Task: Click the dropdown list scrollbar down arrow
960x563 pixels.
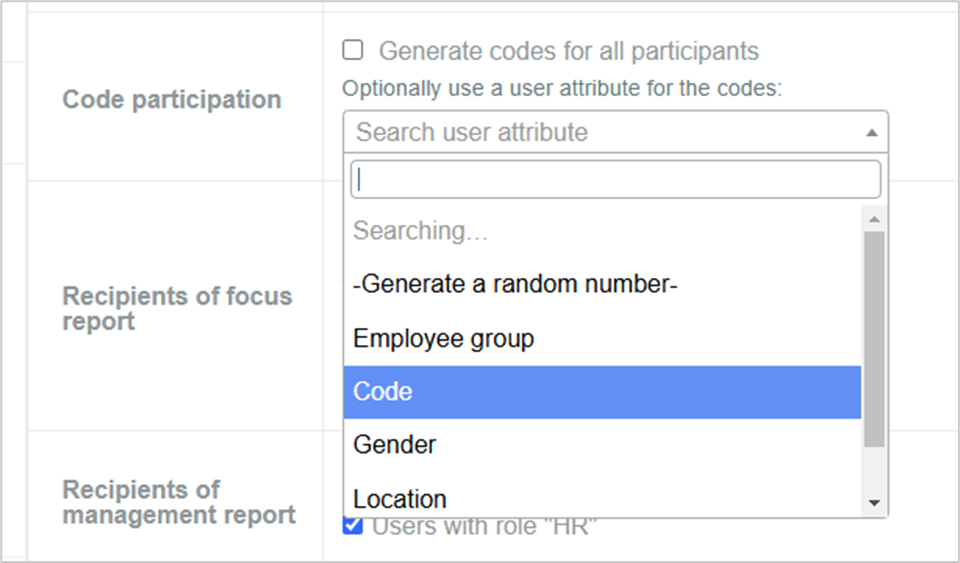Action: pos(874,503)
